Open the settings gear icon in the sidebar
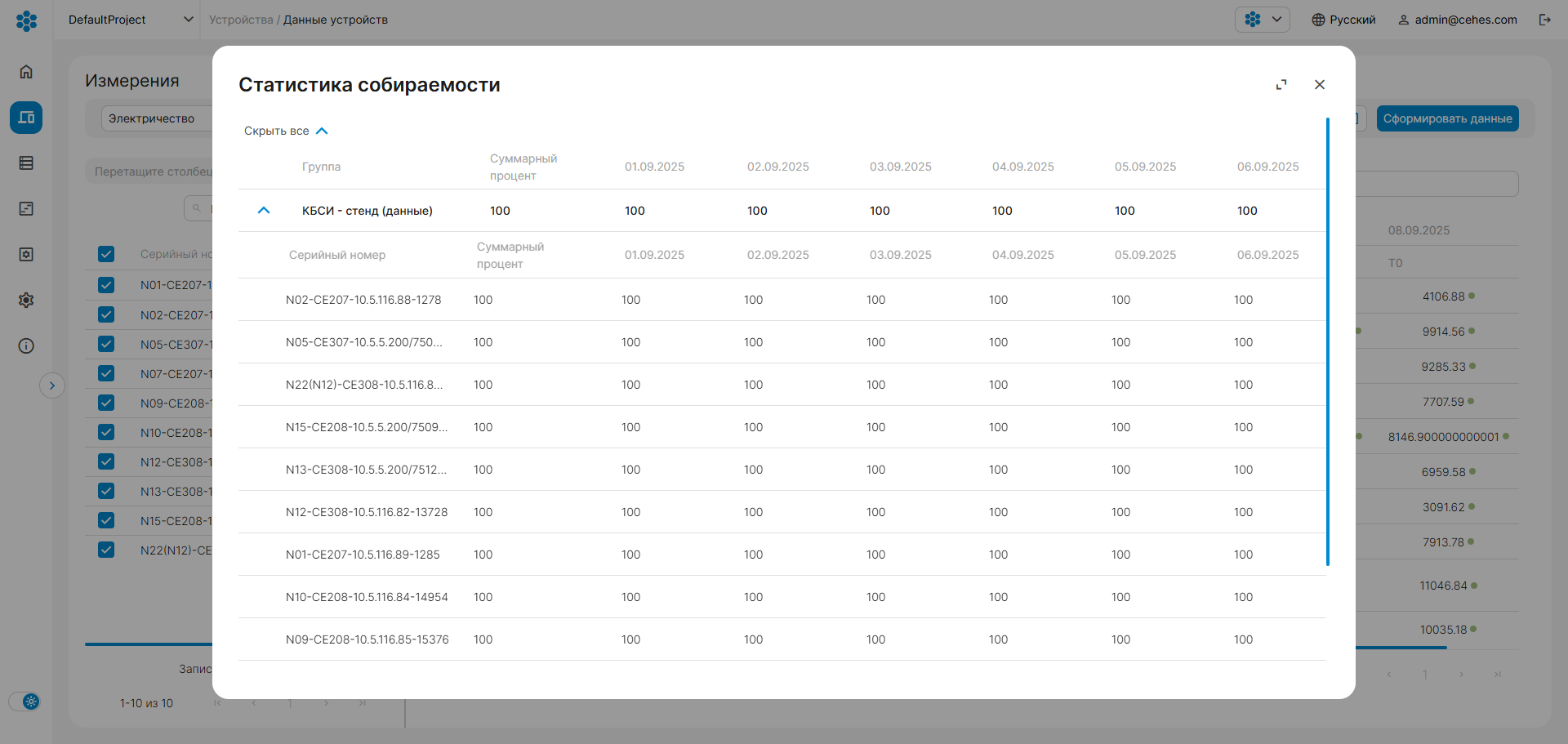The height and width of the screenshot is (744, 1568). pyautogui.click(x=26, y=301)
